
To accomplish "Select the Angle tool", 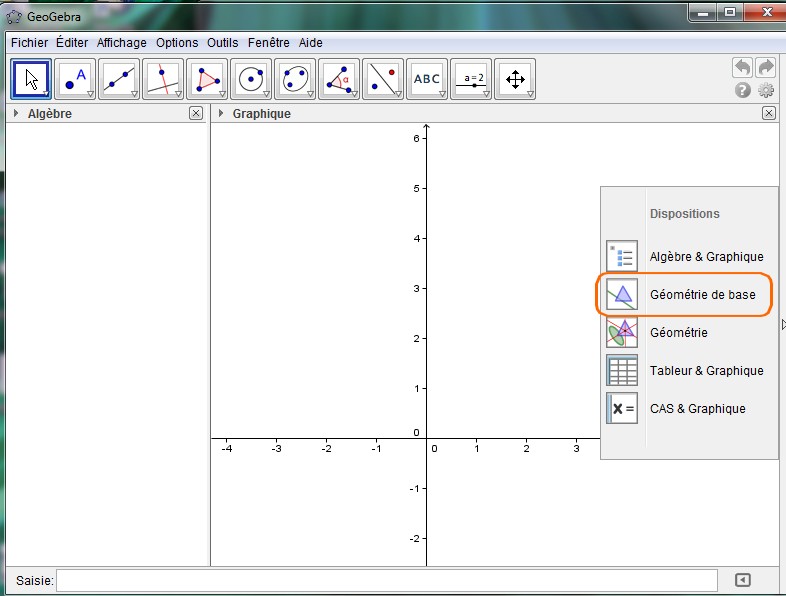I will pyautogui.click(x=339, y=79).
